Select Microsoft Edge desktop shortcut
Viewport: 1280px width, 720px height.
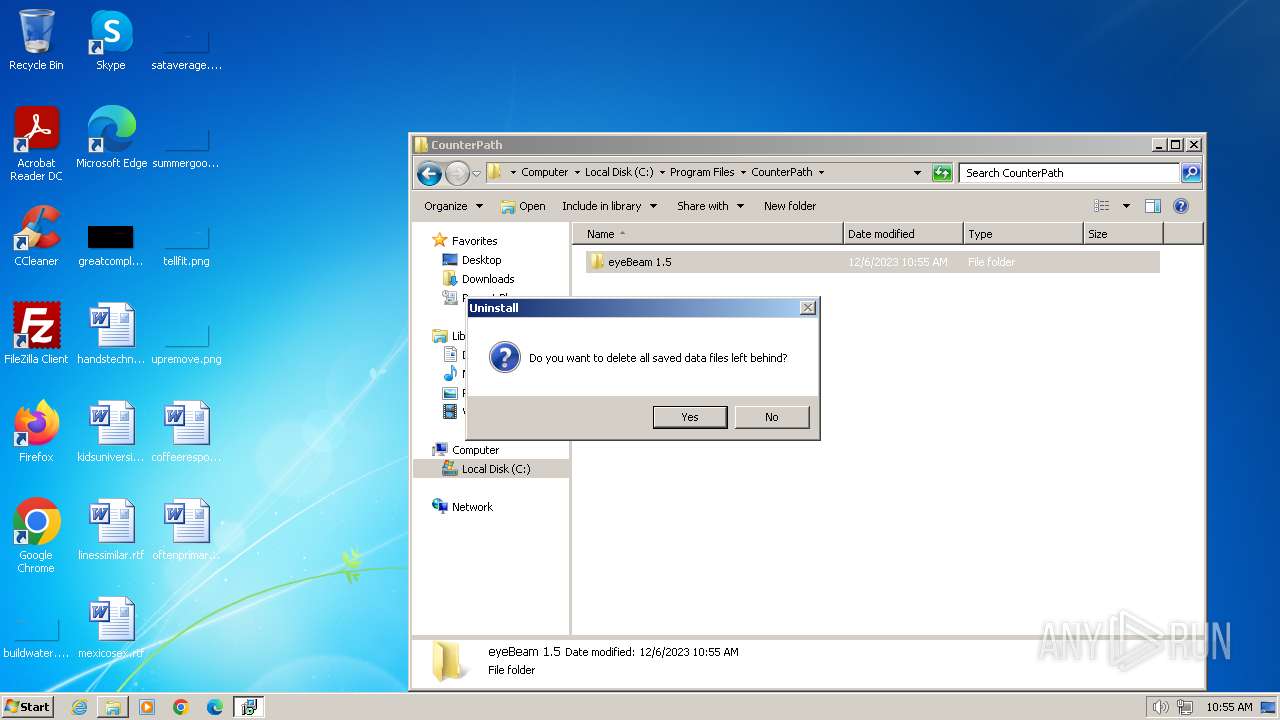tap(111, 138)
